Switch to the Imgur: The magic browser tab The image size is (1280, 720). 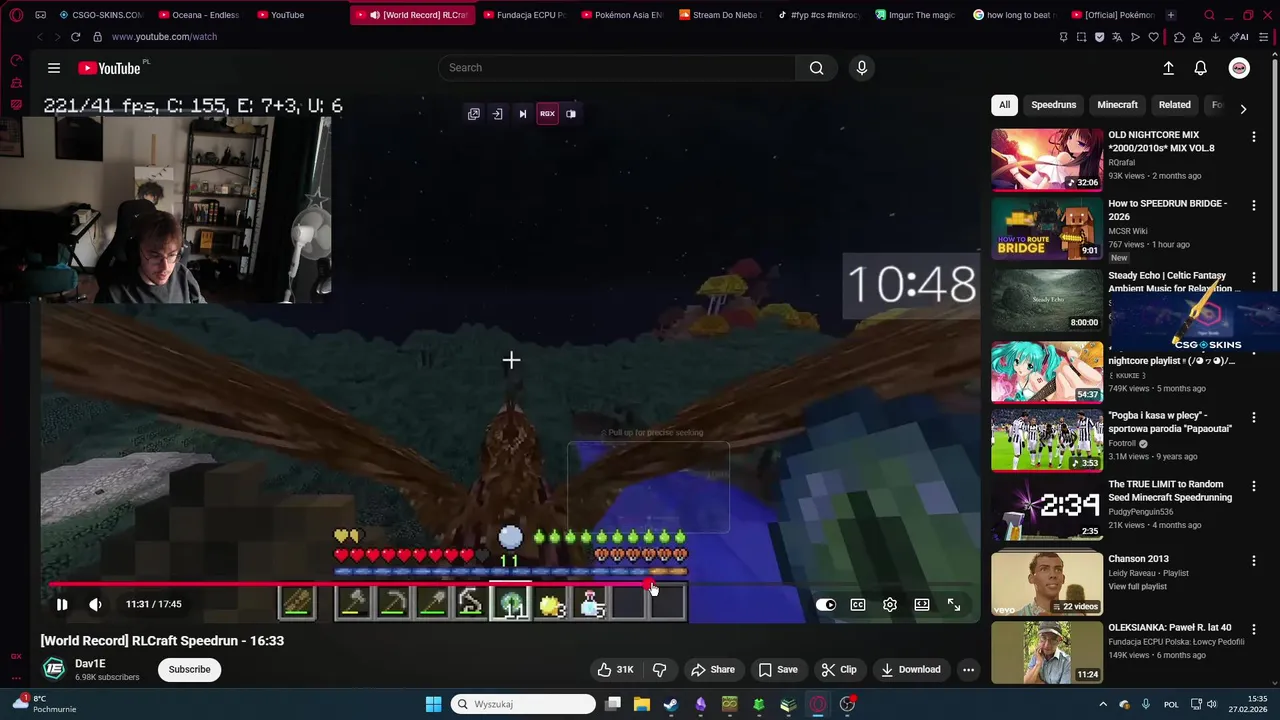click(915, 15)
